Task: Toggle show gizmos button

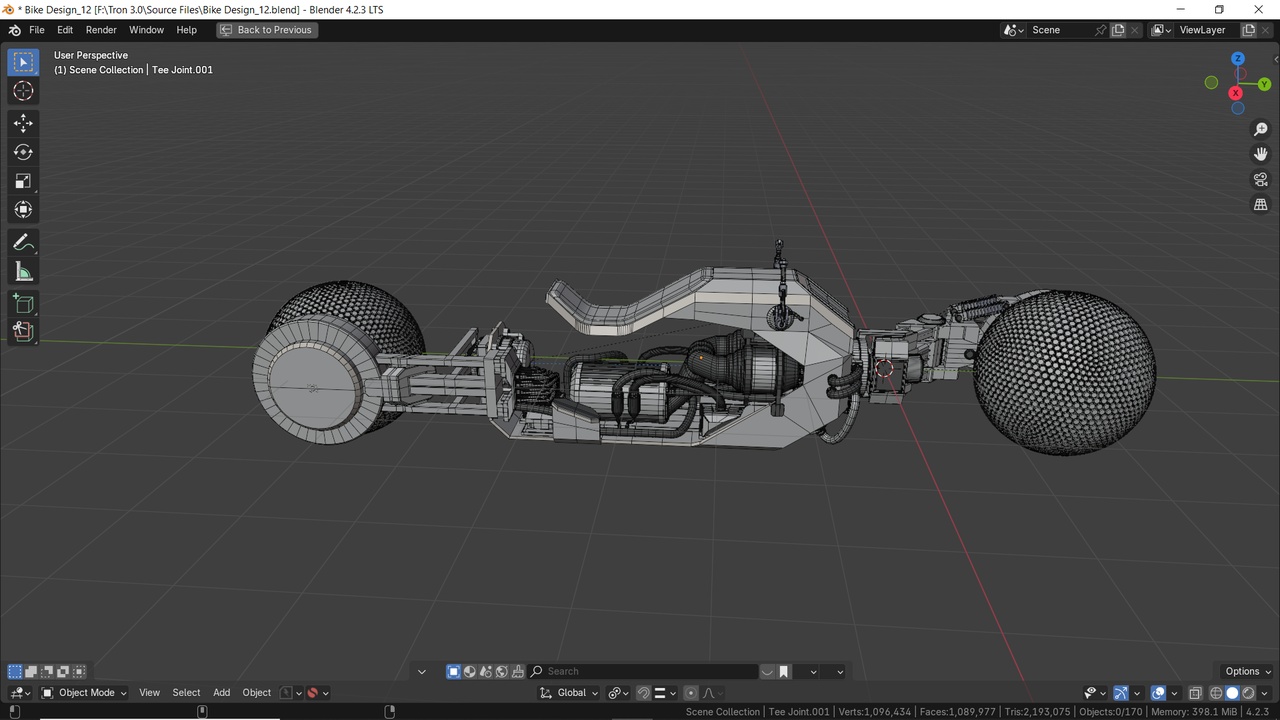Action: [1121, 693]
